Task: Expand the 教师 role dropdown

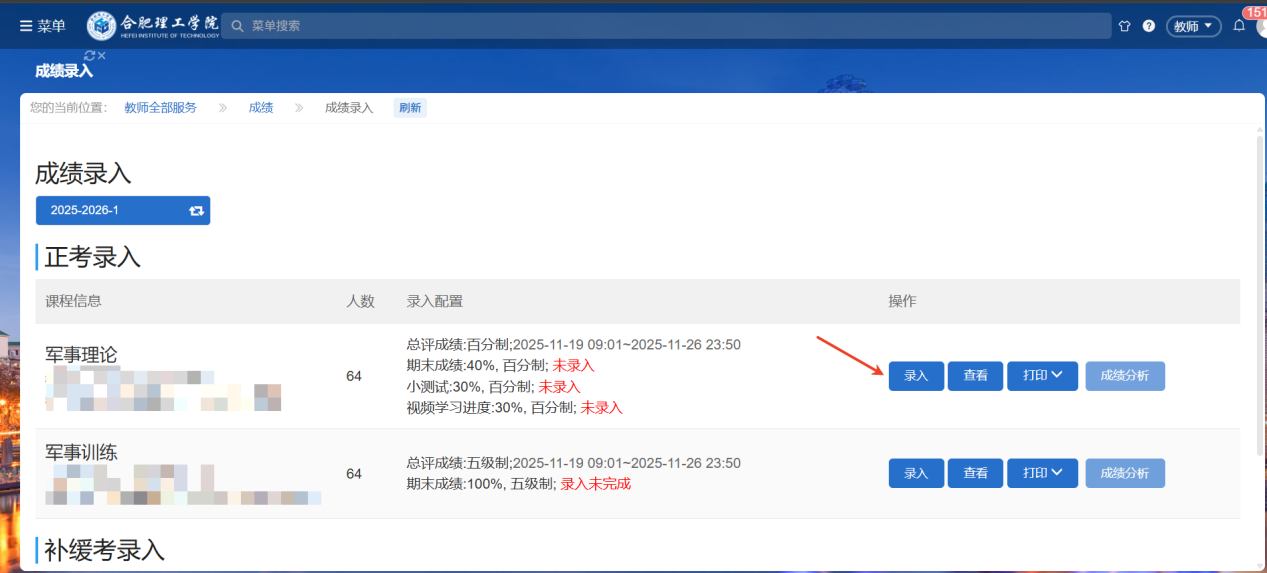Action: click(1193, 26)
